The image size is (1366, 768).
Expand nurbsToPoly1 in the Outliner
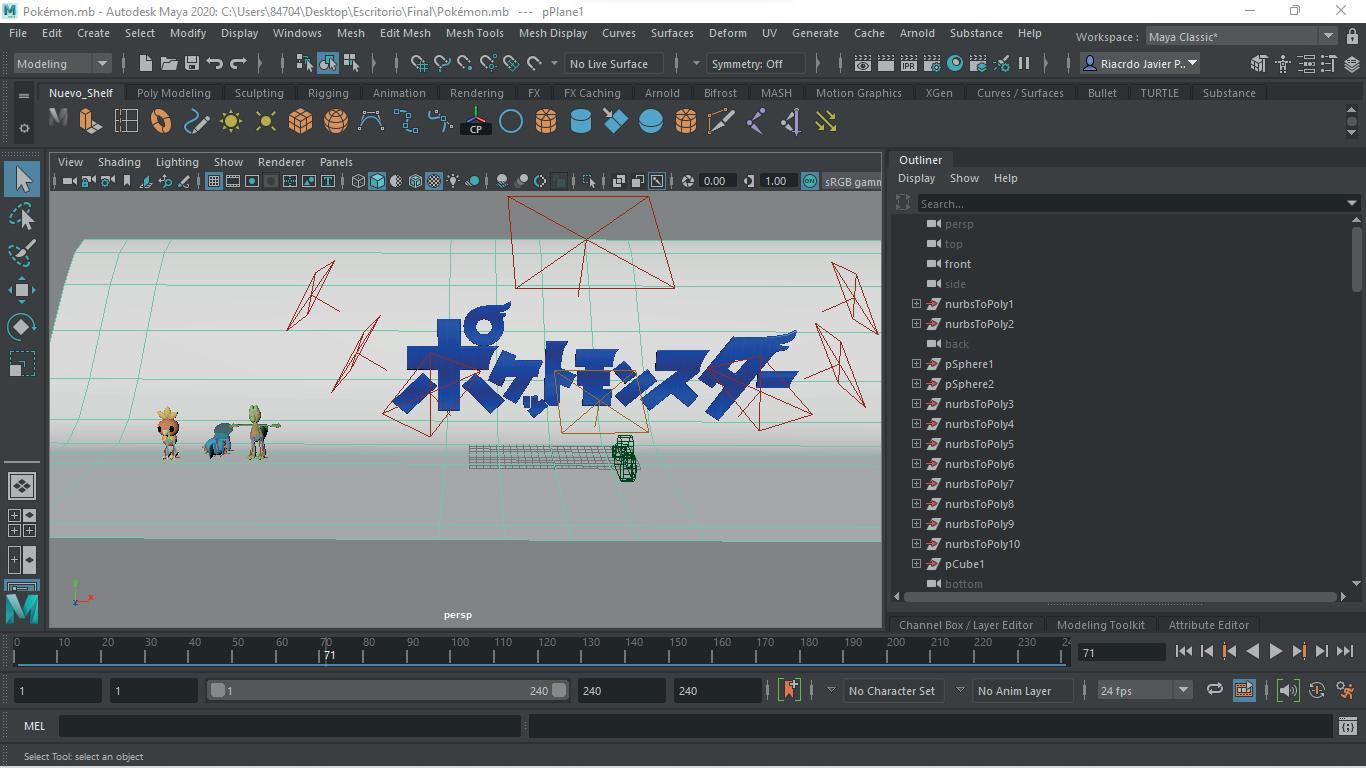(916, 304)
